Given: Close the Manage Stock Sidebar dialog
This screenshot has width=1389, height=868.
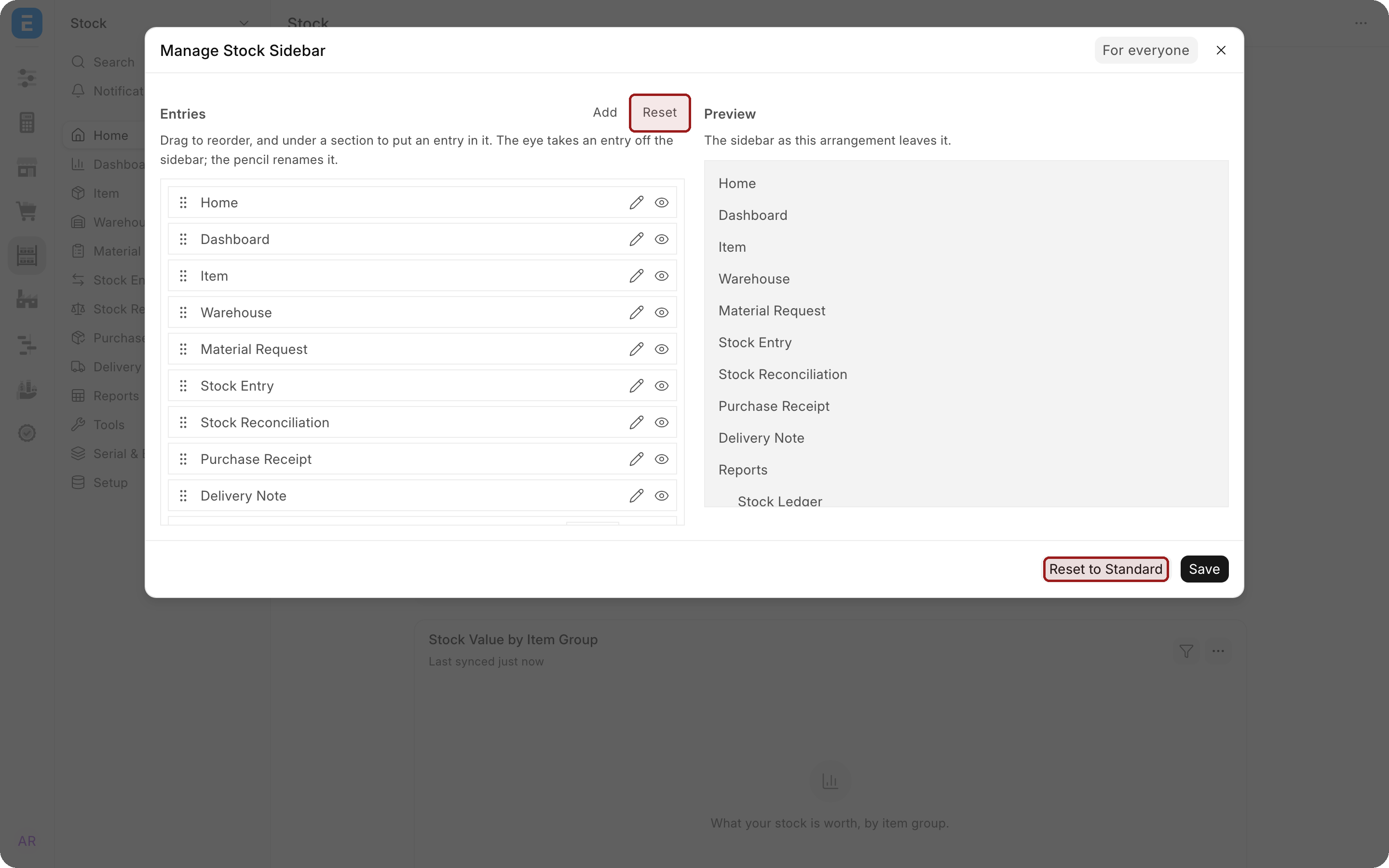Looking at the screenshot, I should coord(1221,51).
